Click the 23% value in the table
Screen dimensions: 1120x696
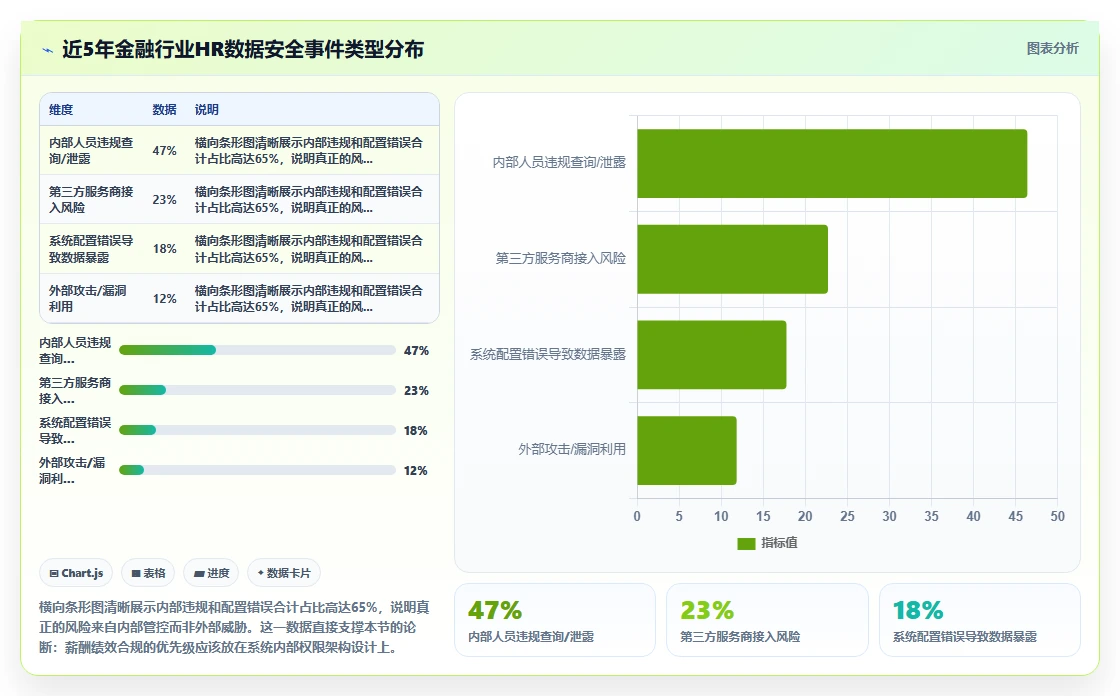click(x=164, y=199)
